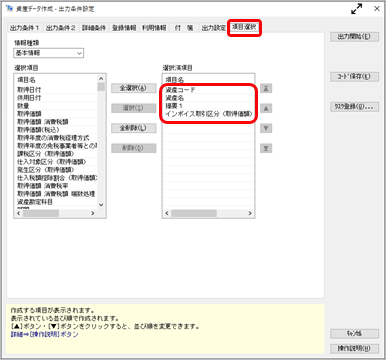The image size is (386, 360).
Task: Click the キャンセル button
Action: (354, 333)
